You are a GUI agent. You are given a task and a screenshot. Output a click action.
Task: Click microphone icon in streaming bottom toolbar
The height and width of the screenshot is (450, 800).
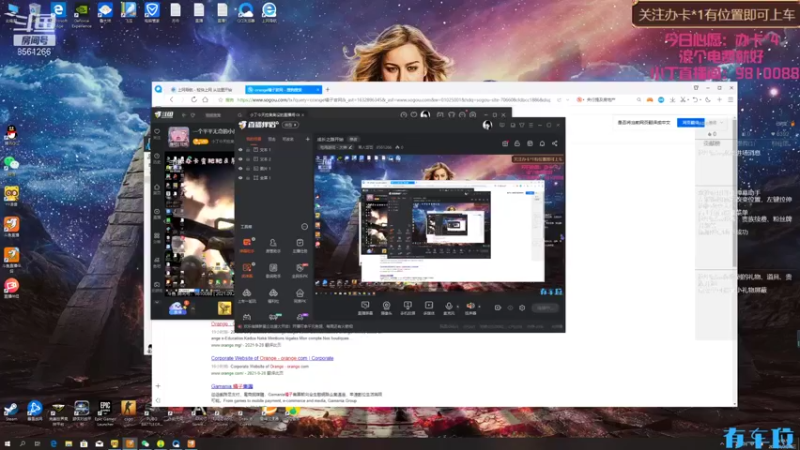(448, 307)
